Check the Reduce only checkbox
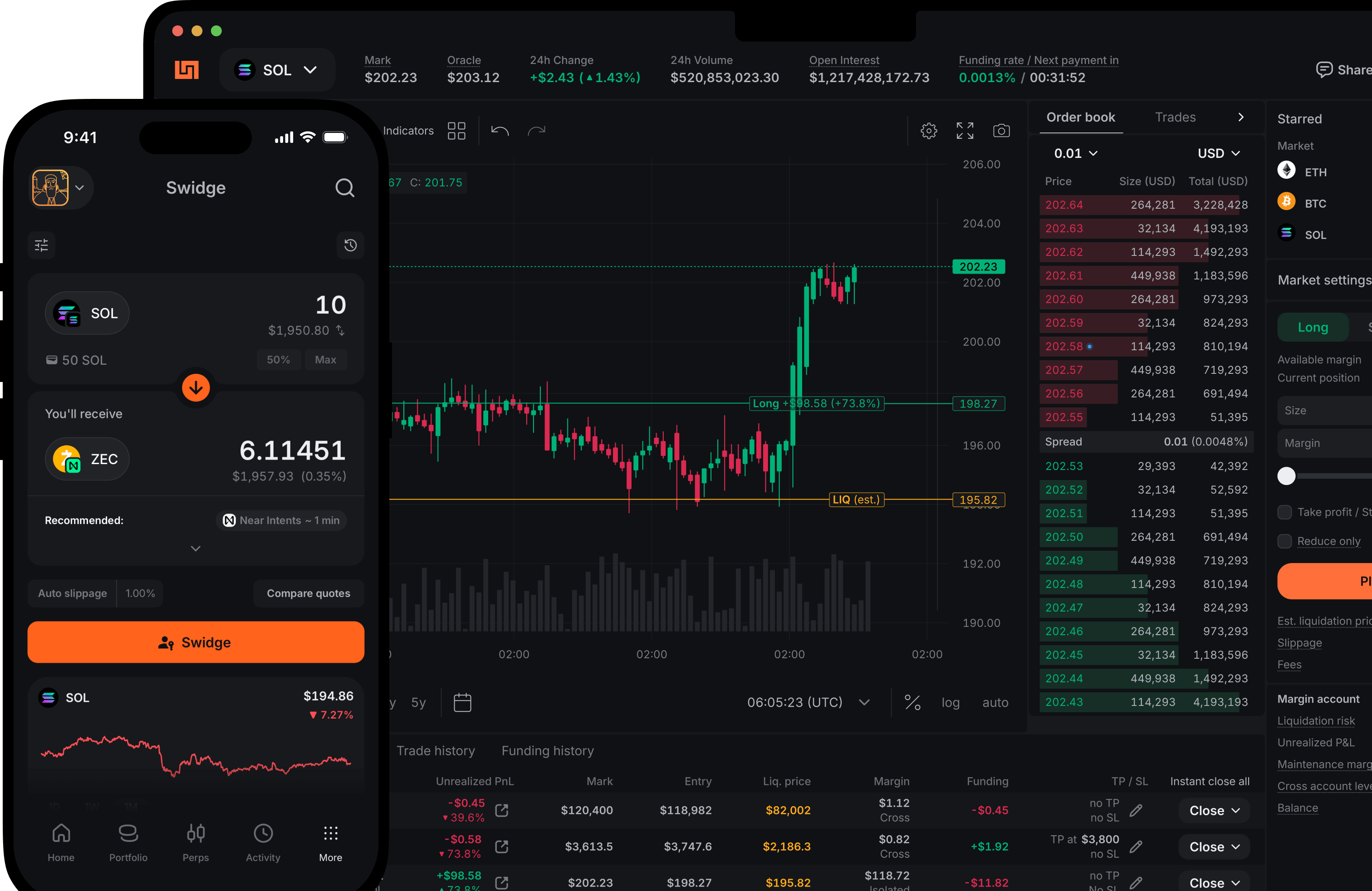 (x=1284, y=541)
